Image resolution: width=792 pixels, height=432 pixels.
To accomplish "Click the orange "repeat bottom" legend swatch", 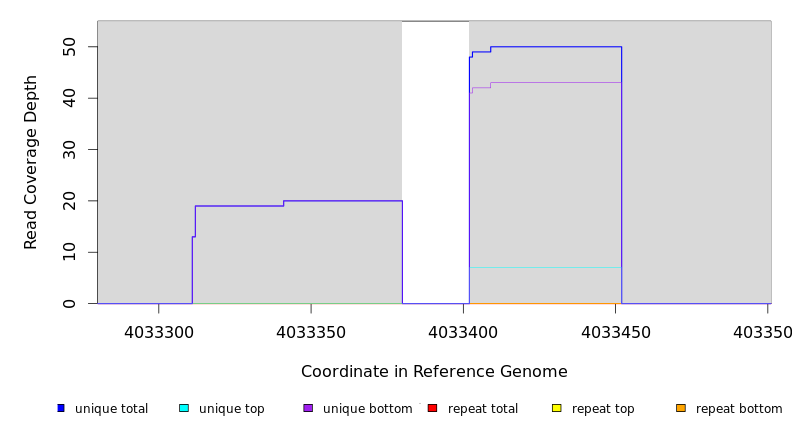I will click(x=681, y=408).
